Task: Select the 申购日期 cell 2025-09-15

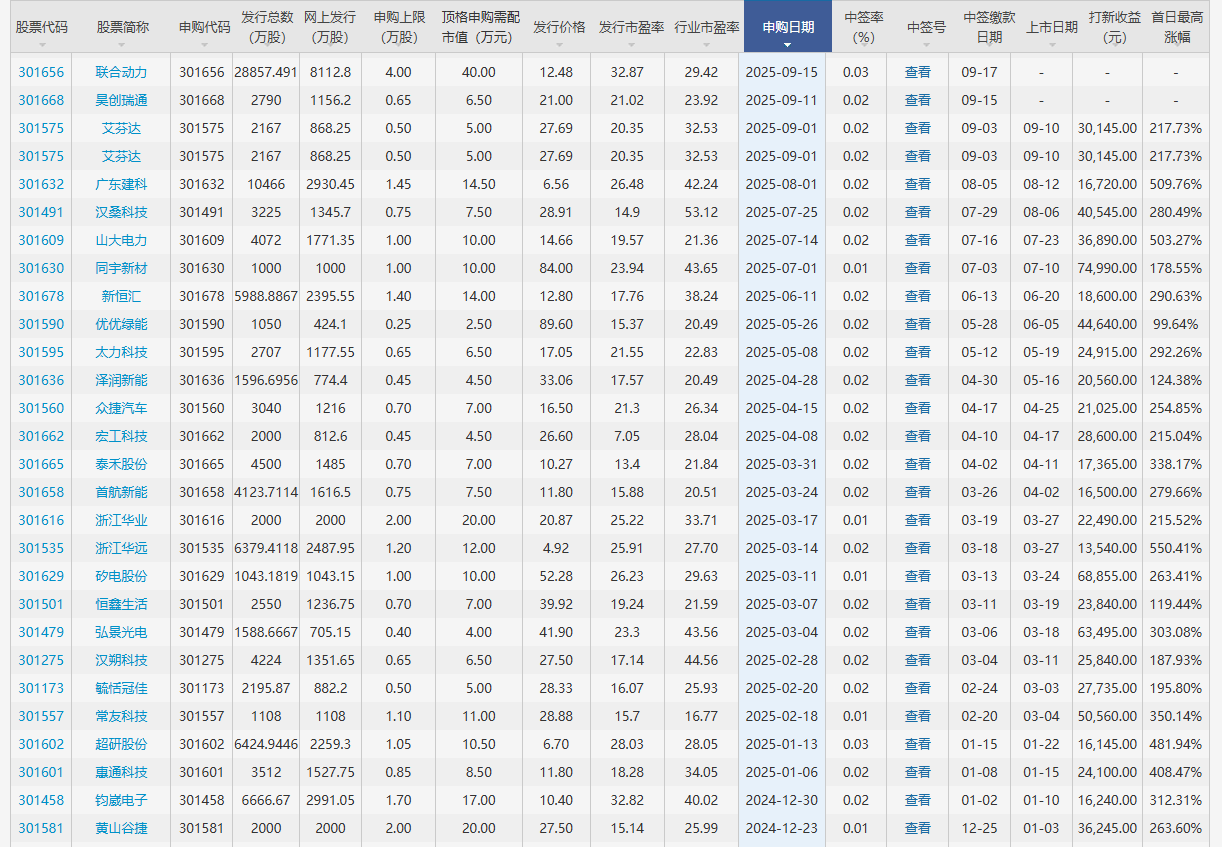Action: point(782,72)
